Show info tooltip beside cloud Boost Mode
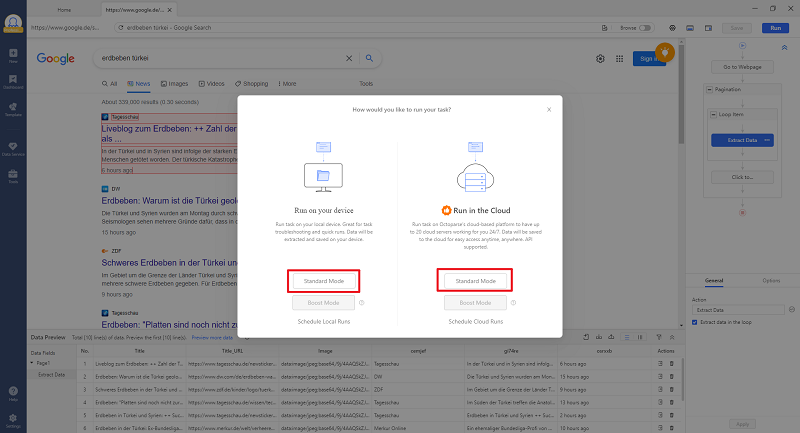 tap(513, 303)
